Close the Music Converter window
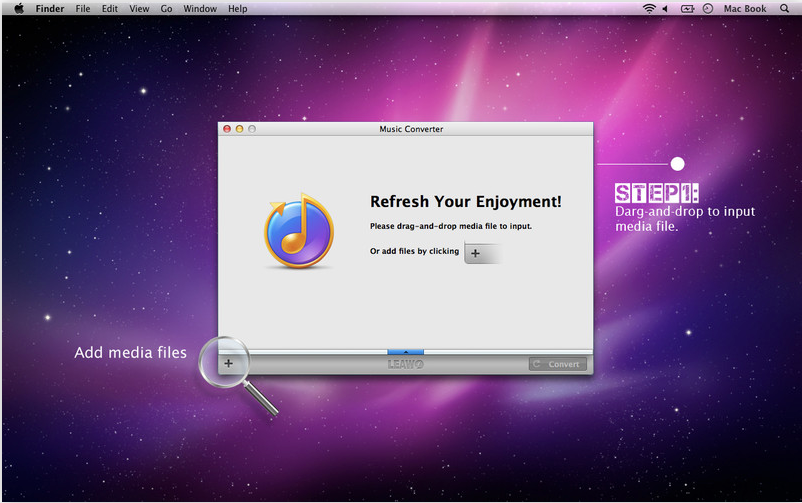Viewport: 802px width, 503px height. pyautogui.click(x=227, y=129)
